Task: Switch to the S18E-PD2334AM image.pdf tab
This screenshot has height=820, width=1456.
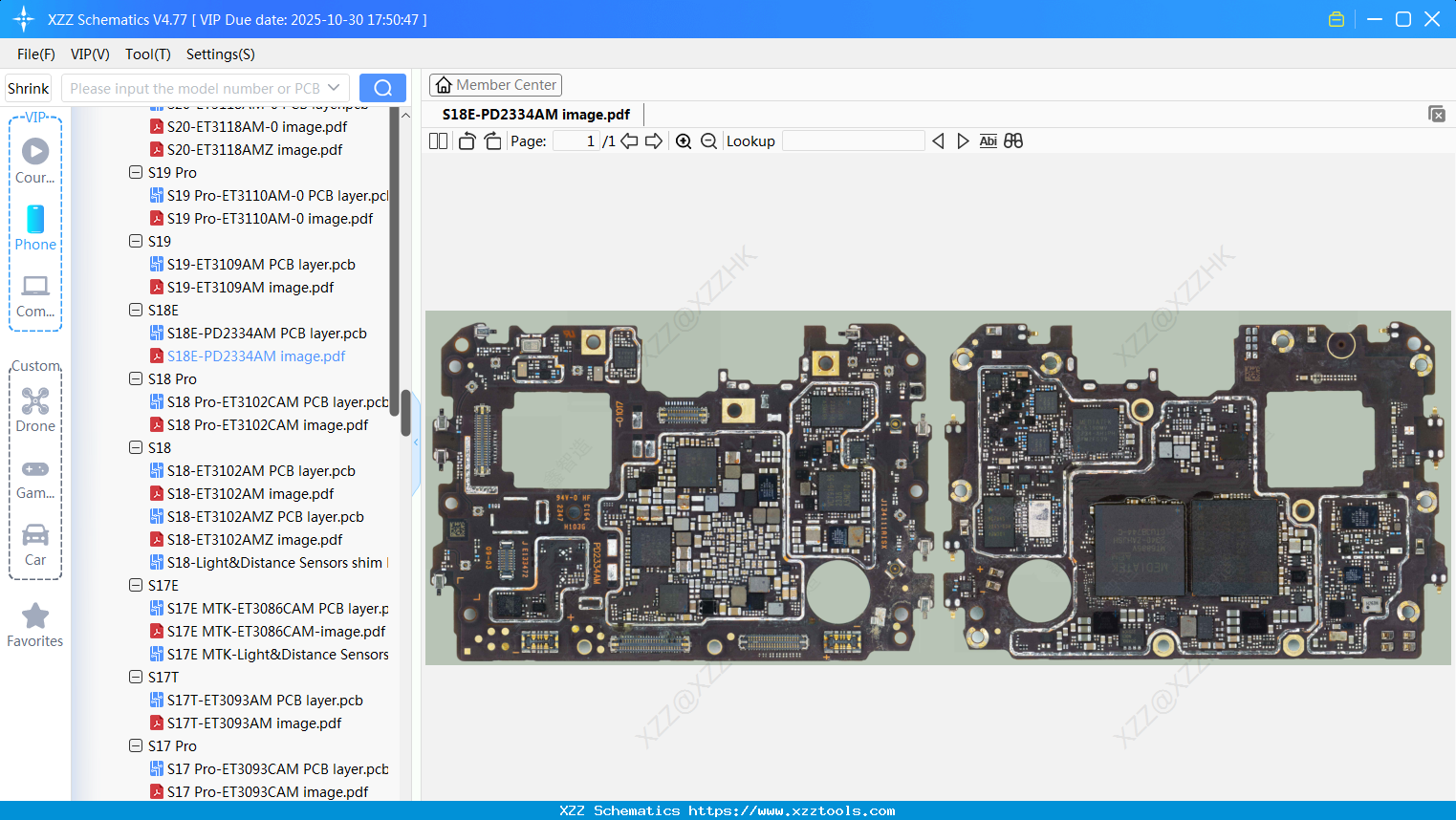Action: [535, 114]
